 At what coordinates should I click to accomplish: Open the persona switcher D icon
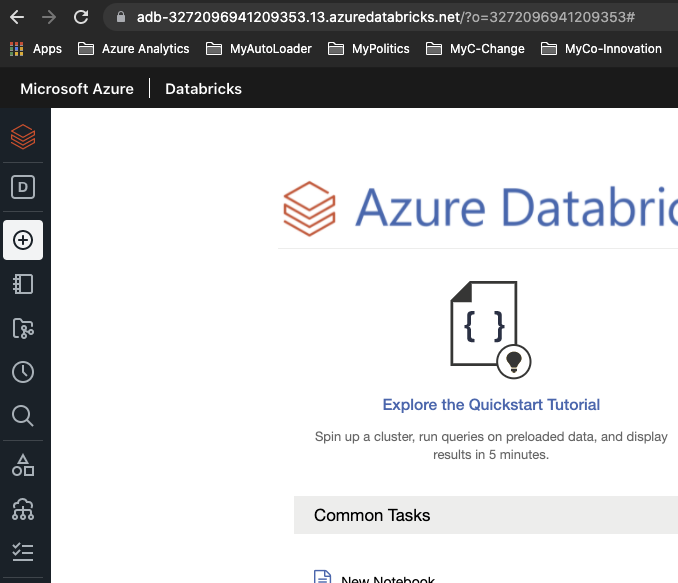(x=23, y=187)
